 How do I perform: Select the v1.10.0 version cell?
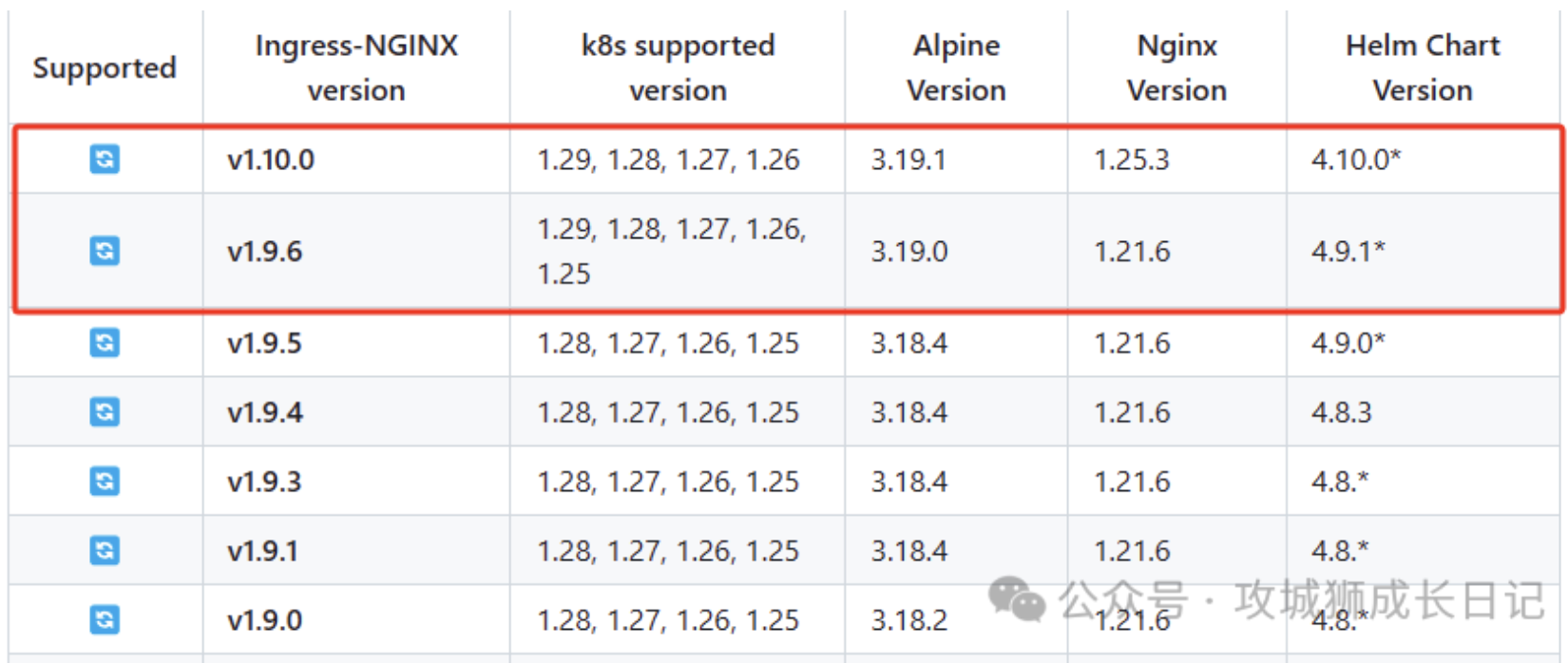(x=271, y=160)
